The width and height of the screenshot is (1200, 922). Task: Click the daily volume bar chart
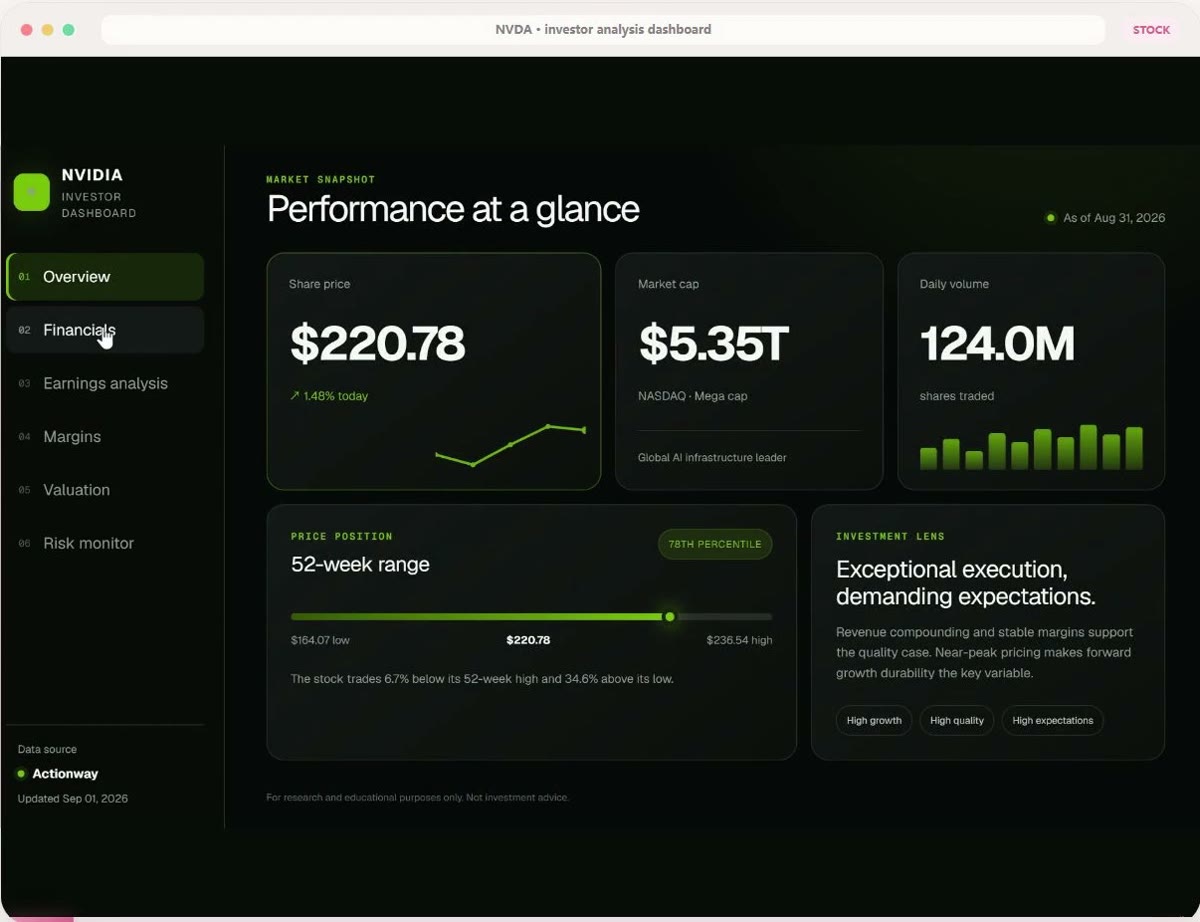point(1031,447)
